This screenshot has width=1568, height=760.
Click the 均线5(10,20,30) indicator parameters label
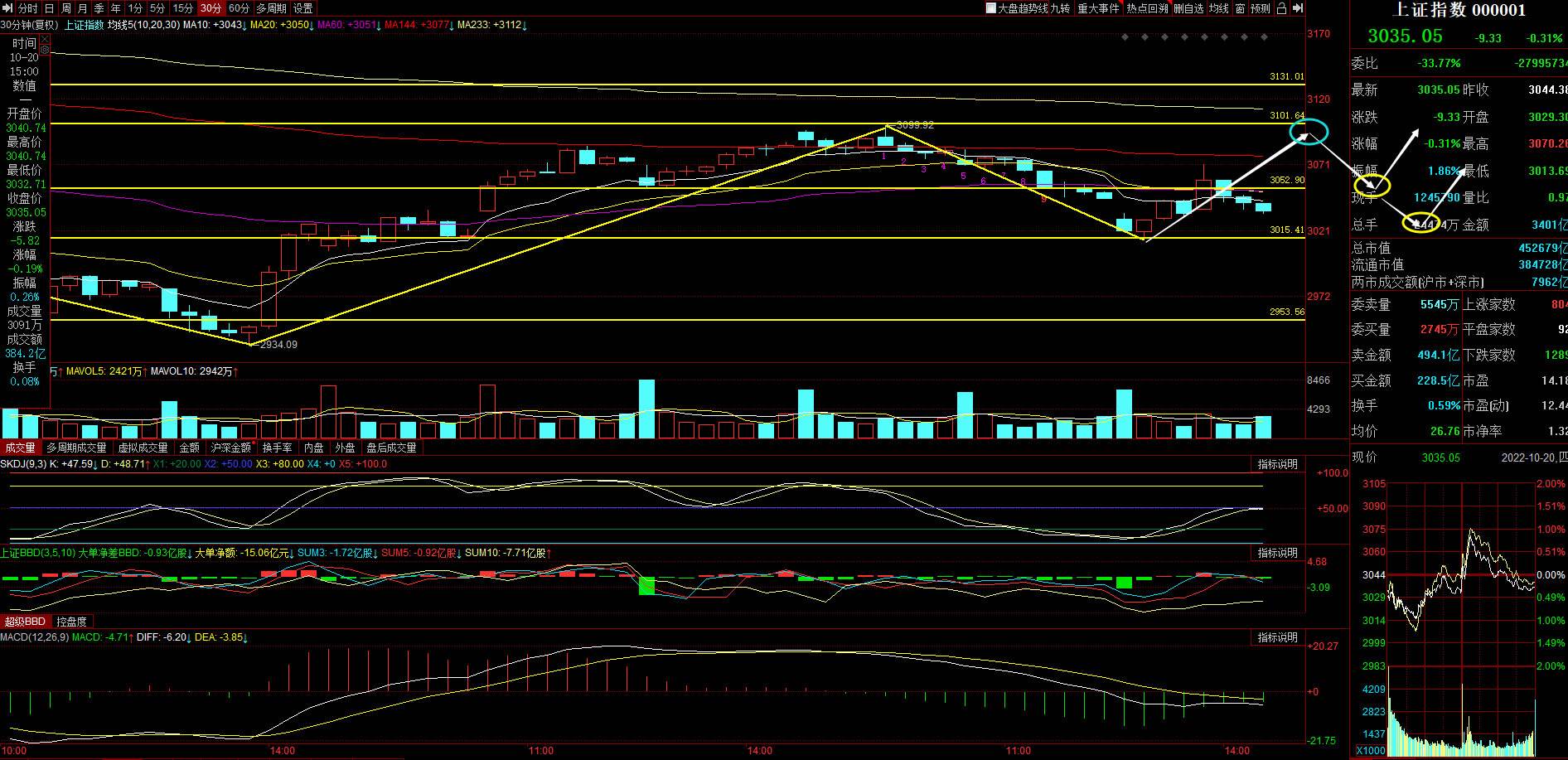[x=144, y=25]
